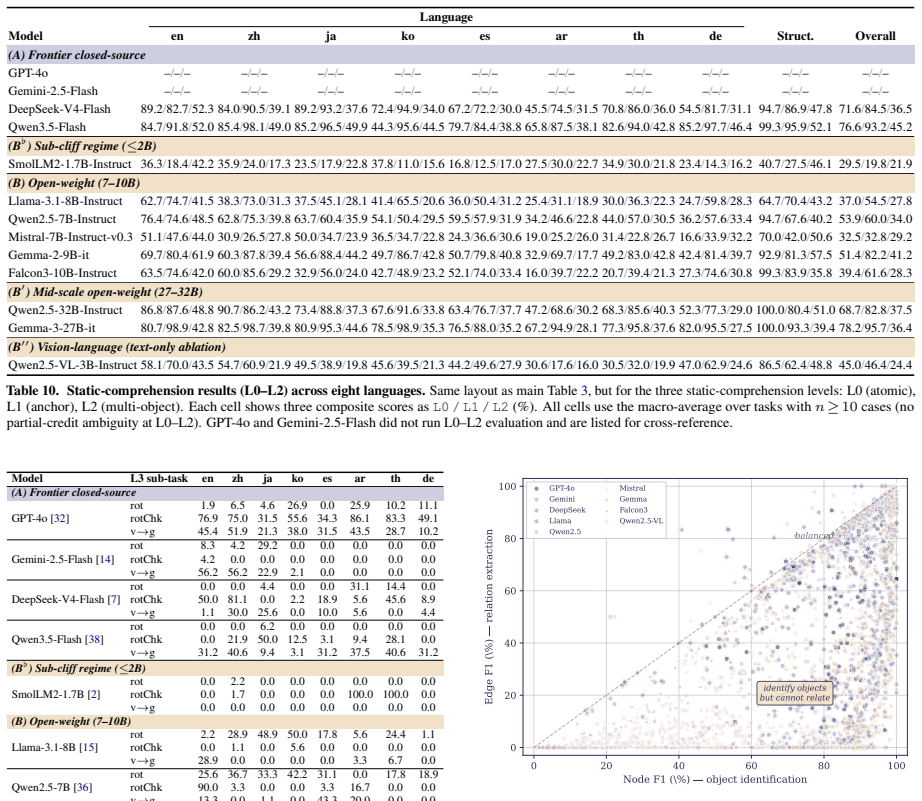
Task: Click the 'Struct.' column header
Action: tap(795, 36)
